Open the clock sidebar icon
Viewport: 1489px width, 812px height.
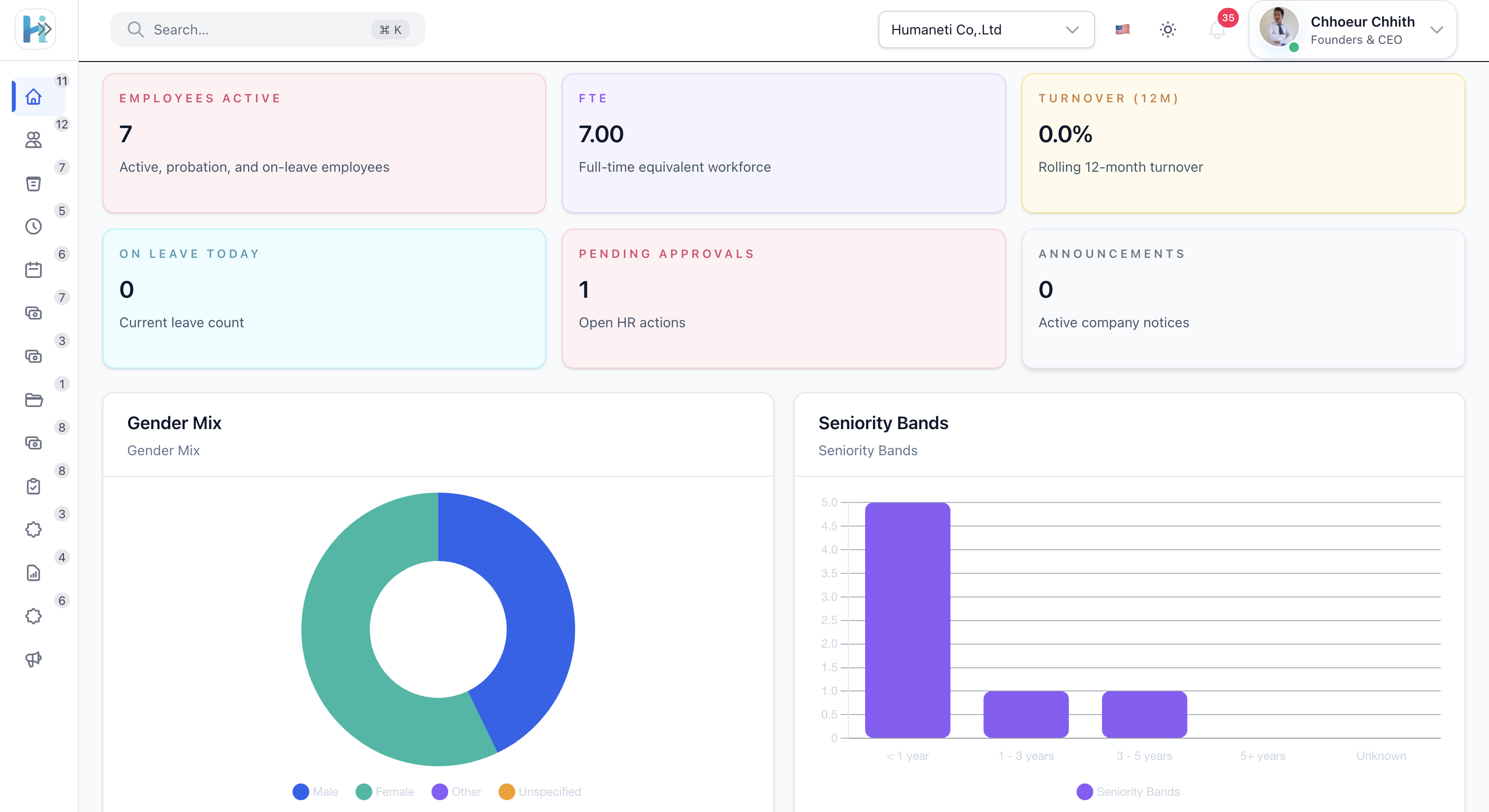tap(33, 226)
